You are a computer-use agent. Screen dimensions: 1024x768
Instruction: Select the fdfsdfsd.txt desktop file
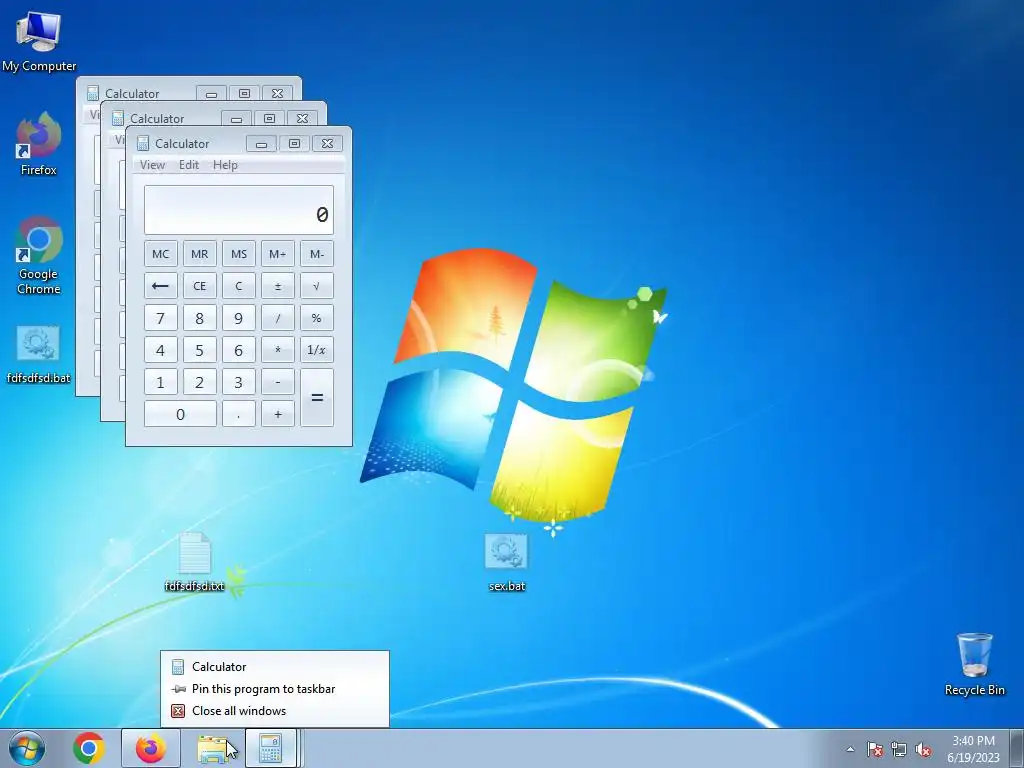pos(195,562)
